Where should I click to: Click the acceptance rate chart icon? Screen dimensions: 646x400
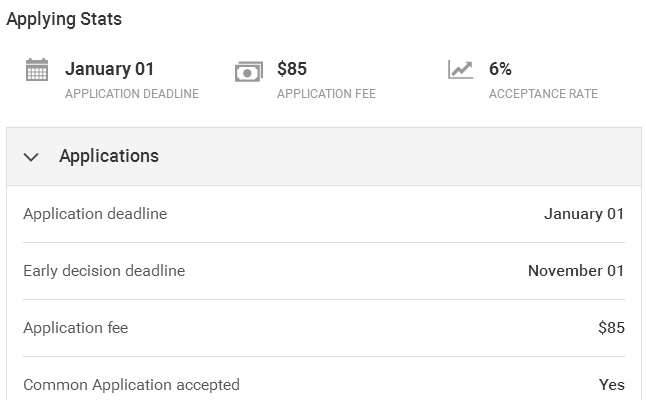pyautogui.click(x=460, y=71)
